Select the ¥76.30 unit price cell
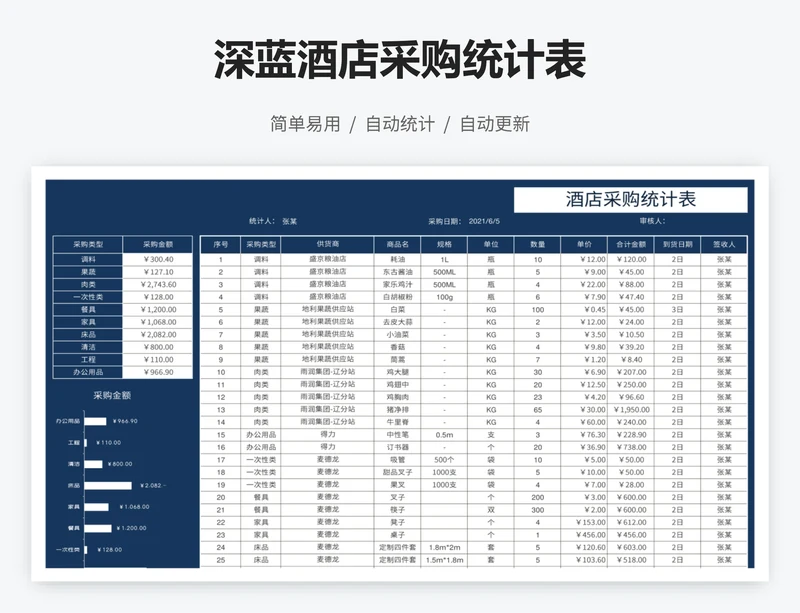Image resolution: width=800 pixels, height=613 pixels. coord(584,435)
